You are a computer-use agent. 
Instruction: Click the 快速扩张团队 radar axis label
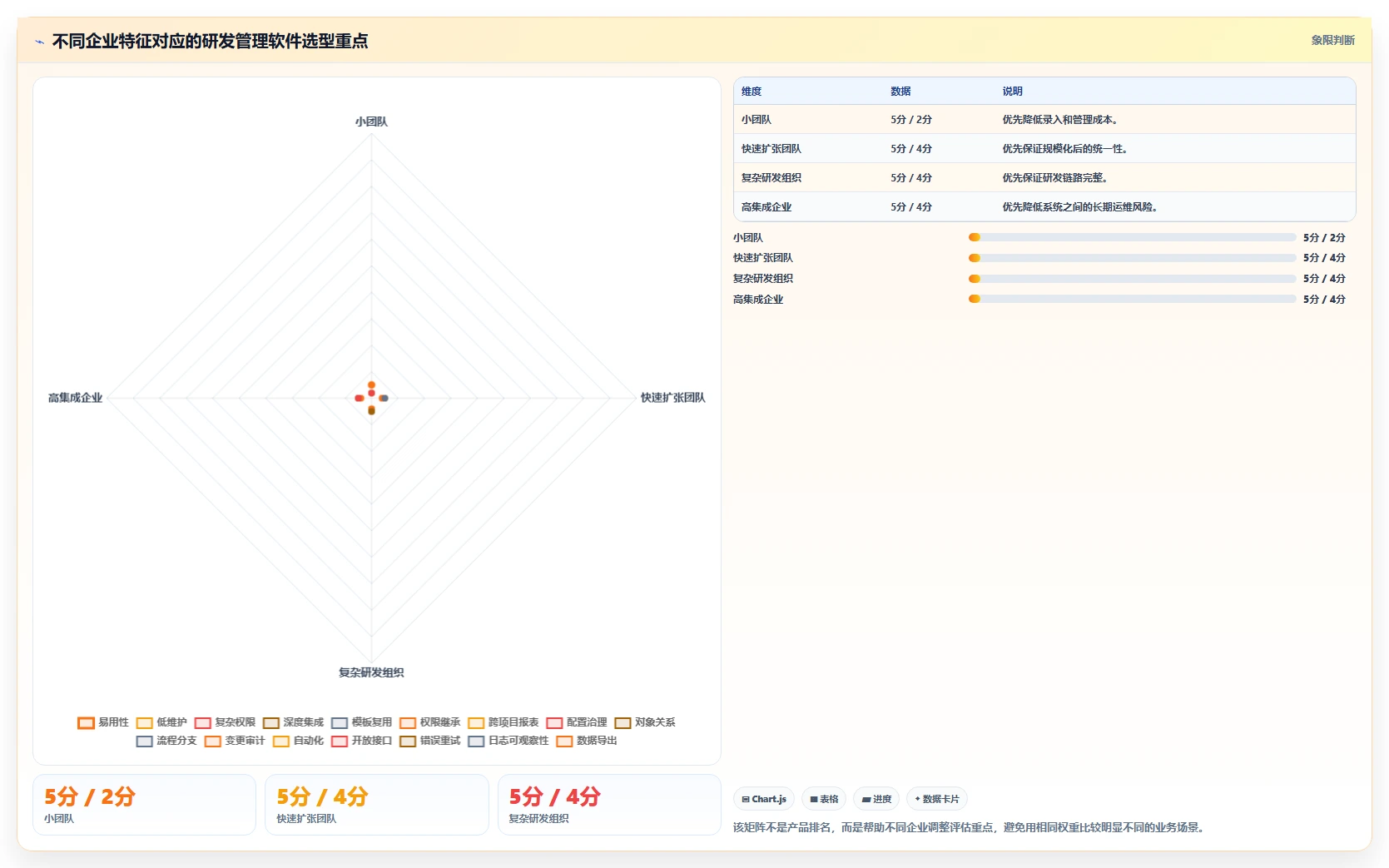tap(672, 398)
